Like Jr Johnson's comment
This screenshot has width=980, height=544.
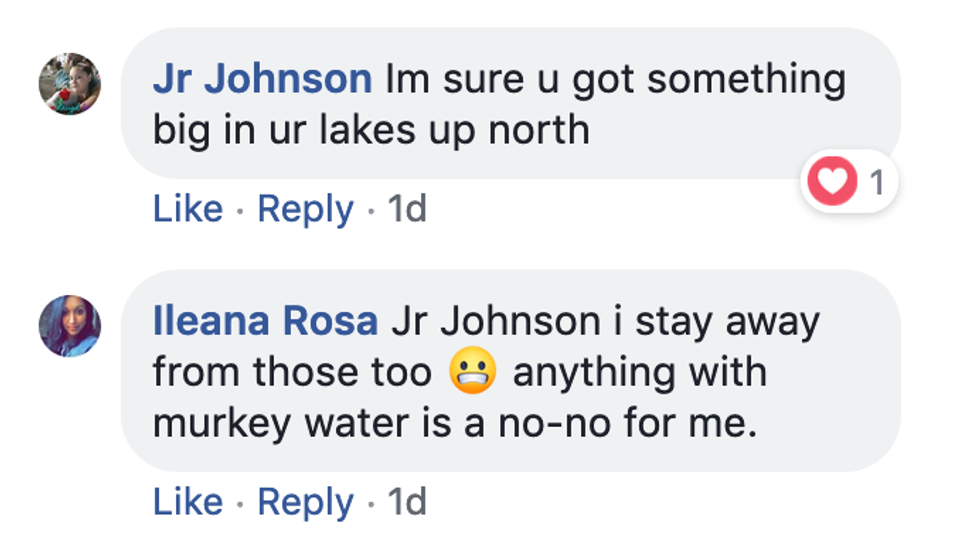pos(188,209)
